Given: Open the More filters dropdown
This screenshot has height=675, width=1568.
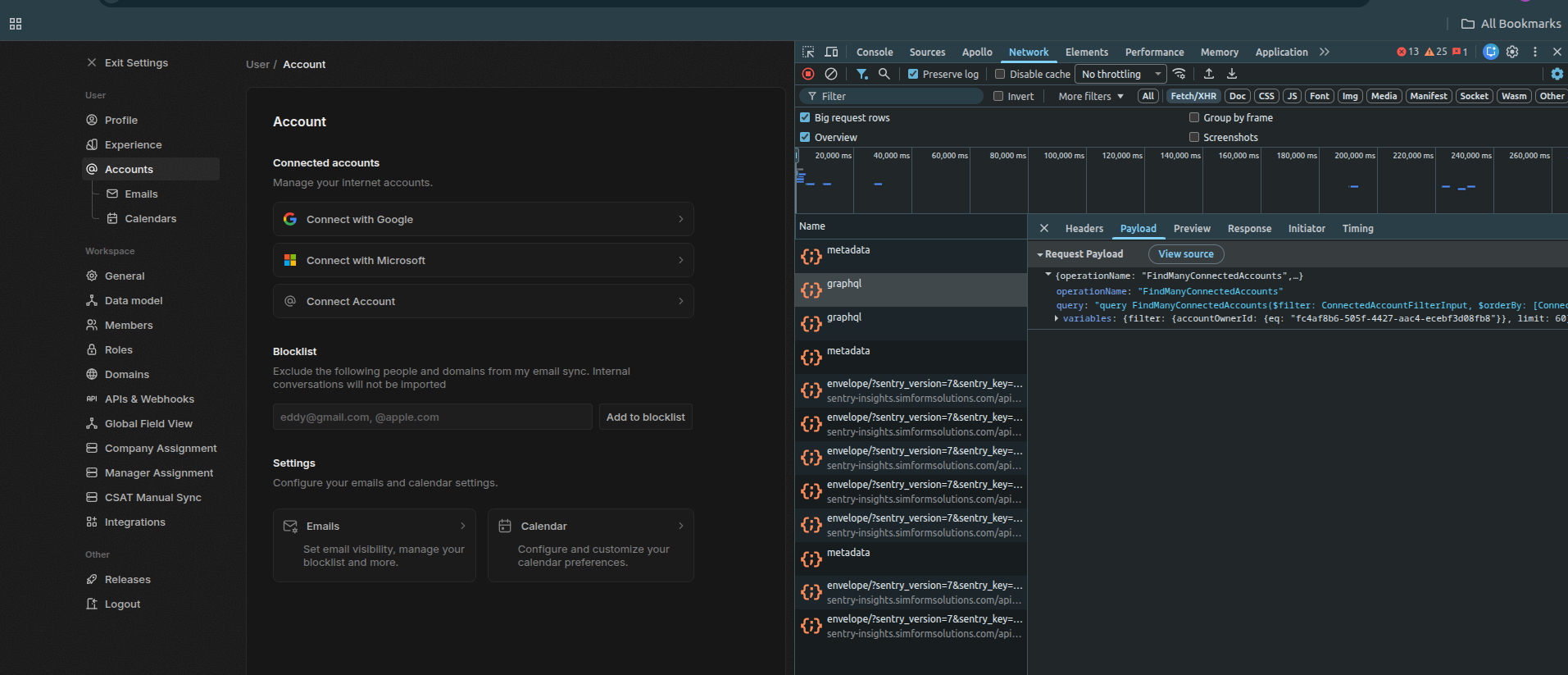Looking at the screenshot, I should (x=1090, y=96).
